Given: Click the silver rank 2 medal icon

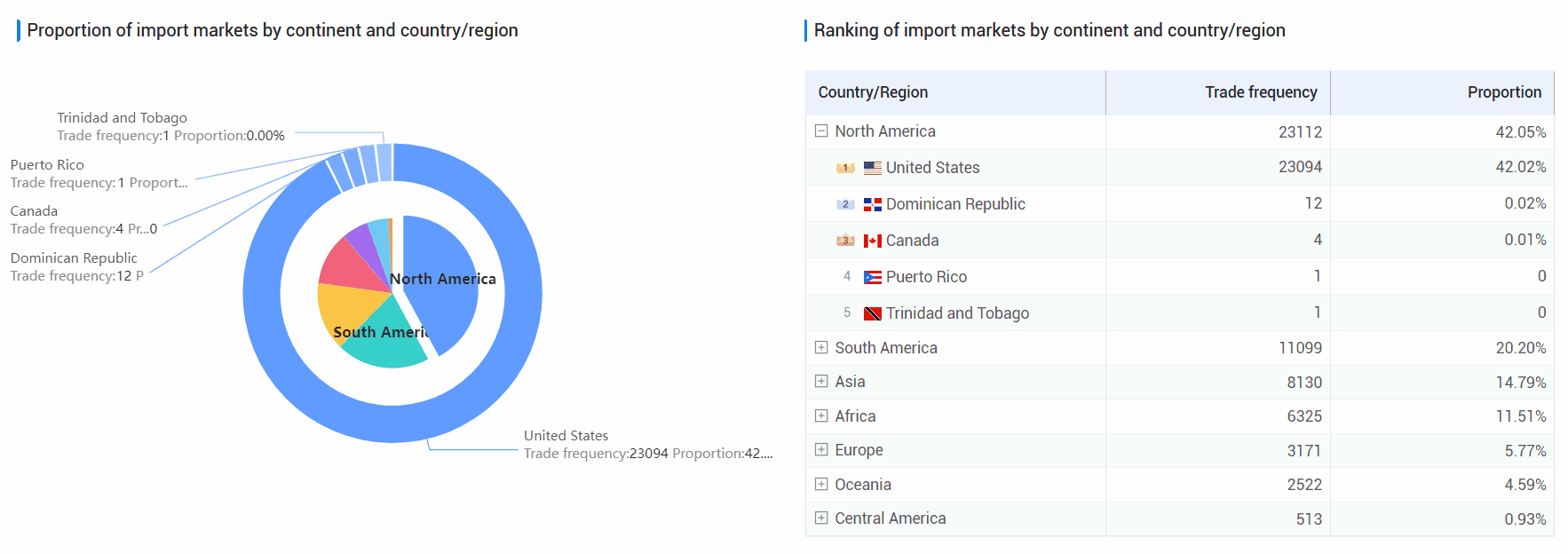Looking at the screenshot, I should pyautogui.click(x=845, y=204).
